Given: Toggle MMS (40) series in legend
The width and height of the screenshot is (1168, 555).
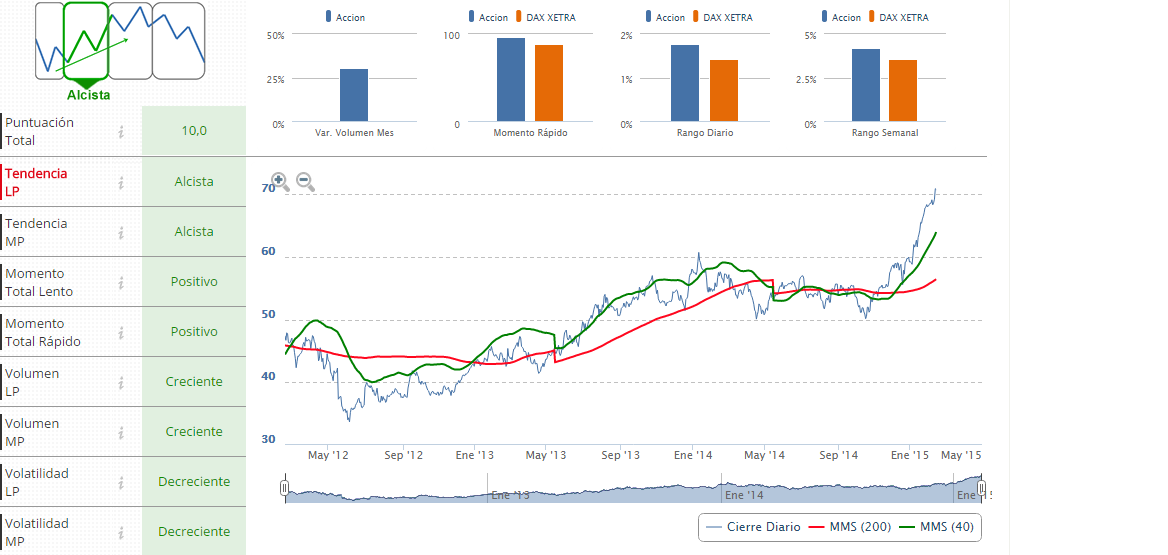Looking at the screenshot, I should [937, 527].
